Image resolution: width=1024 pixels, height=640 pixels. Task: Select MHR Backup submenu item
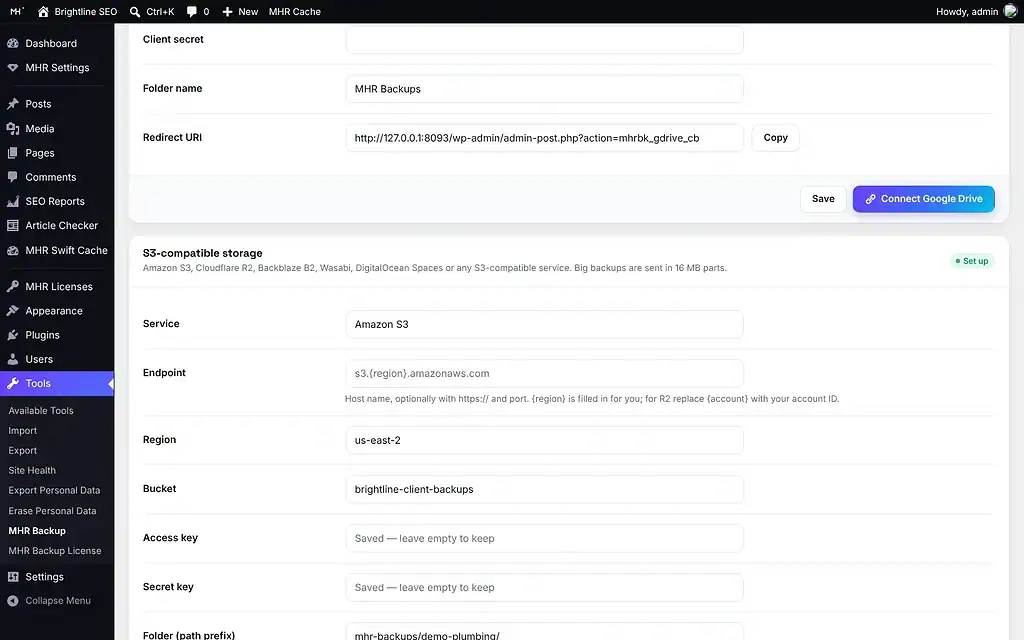tap(37, 531)
